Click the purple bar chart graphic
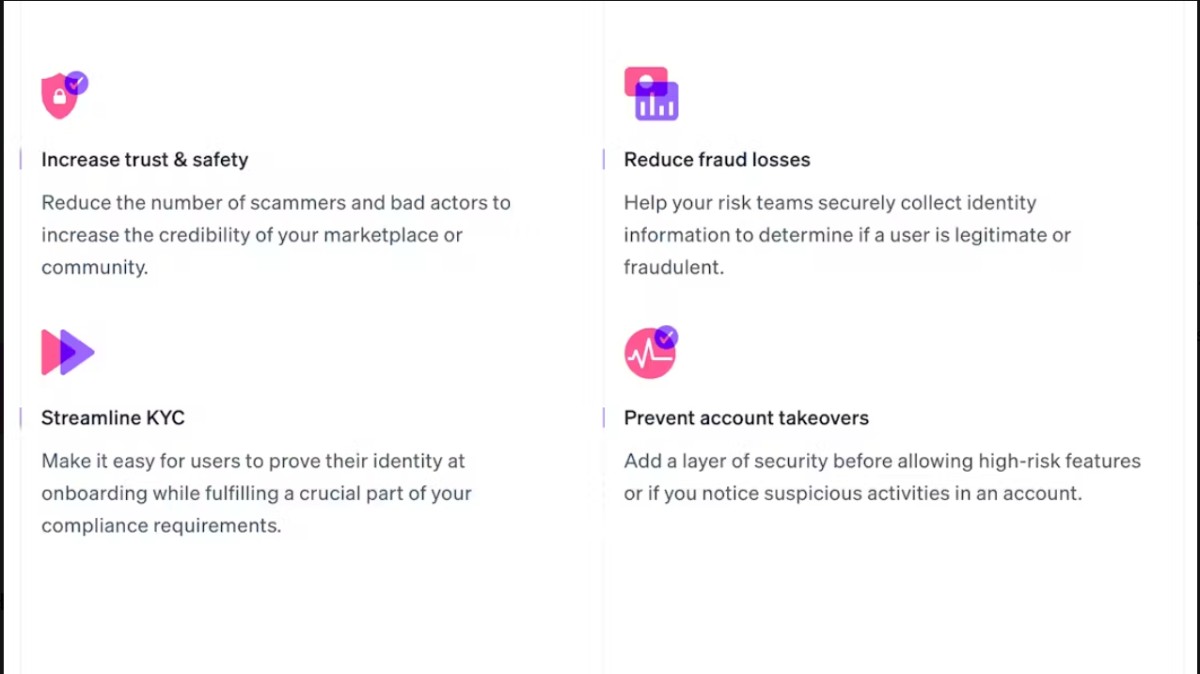Screen dimensions: 1200x674 [657, 101]
